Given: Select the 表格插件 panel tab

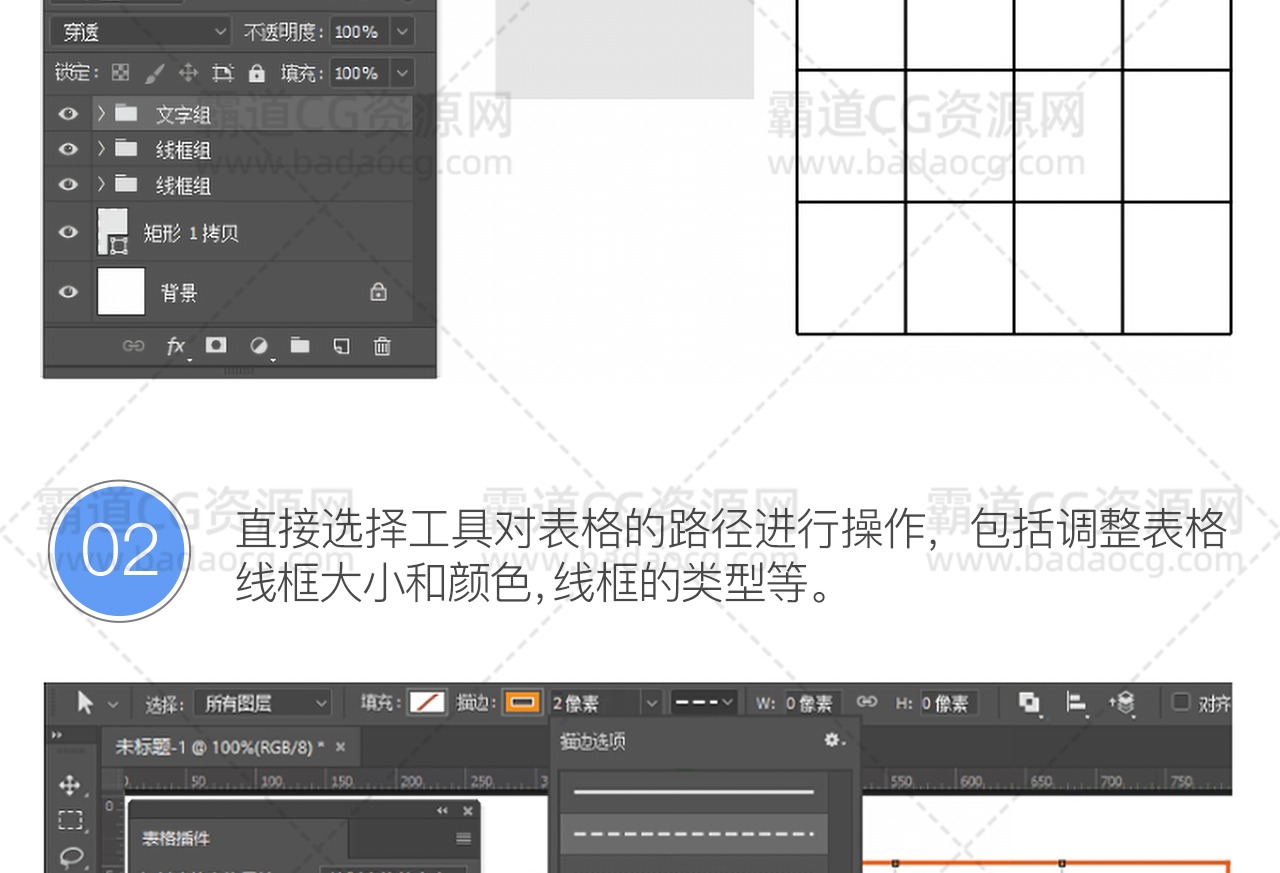Looking at the screenshot, I should (175, 838).
